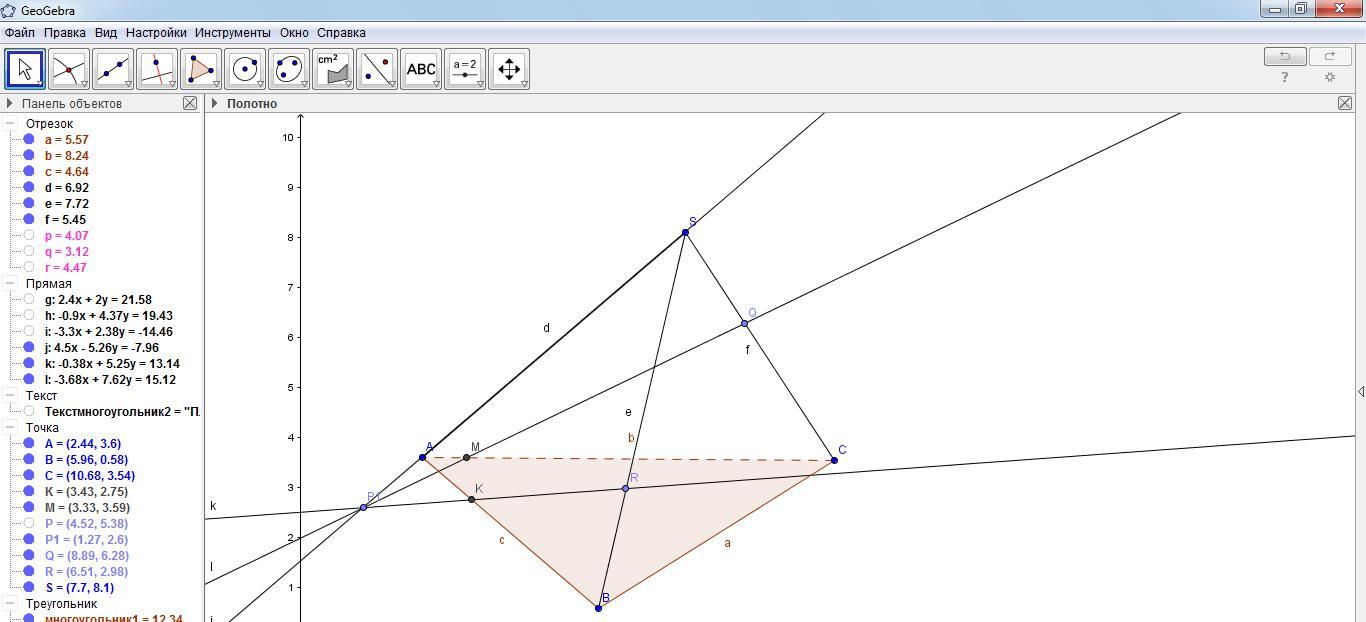
Task: Collapse the Прямая group
Action: coord(10,284)
